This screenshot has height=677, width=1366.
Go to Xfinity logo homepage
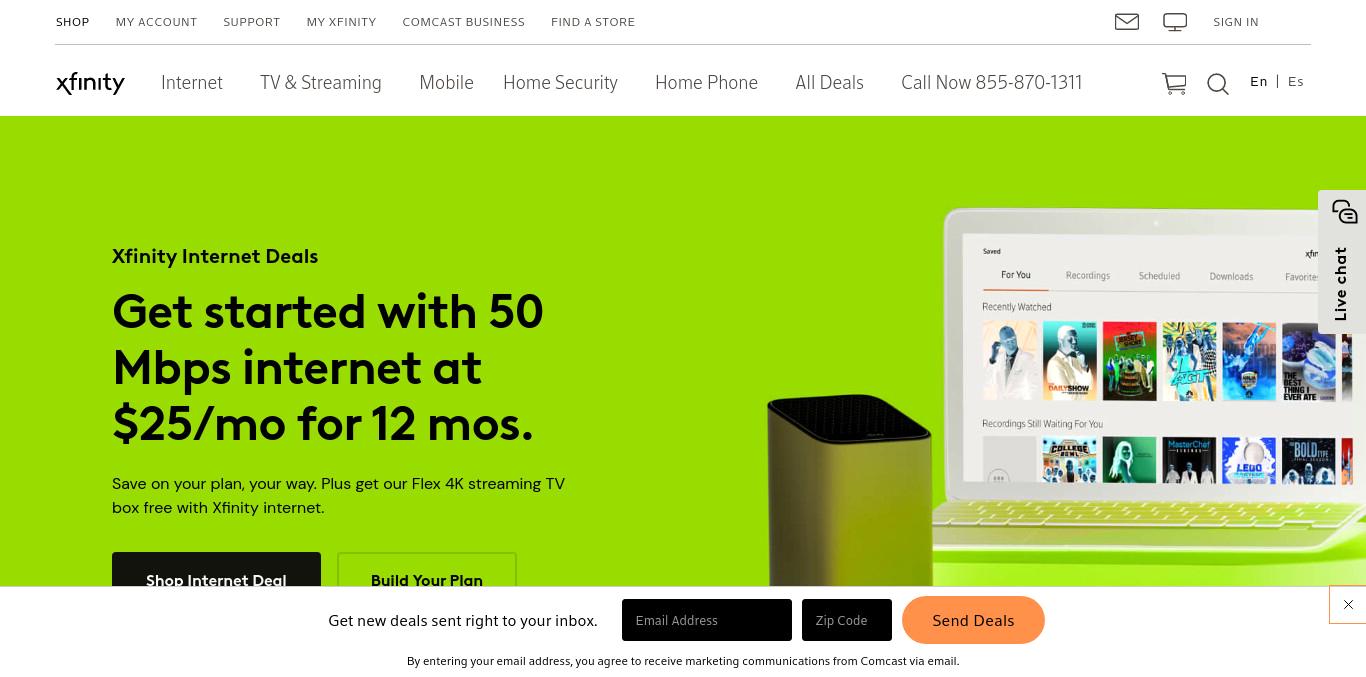click(x=90, y=83)
